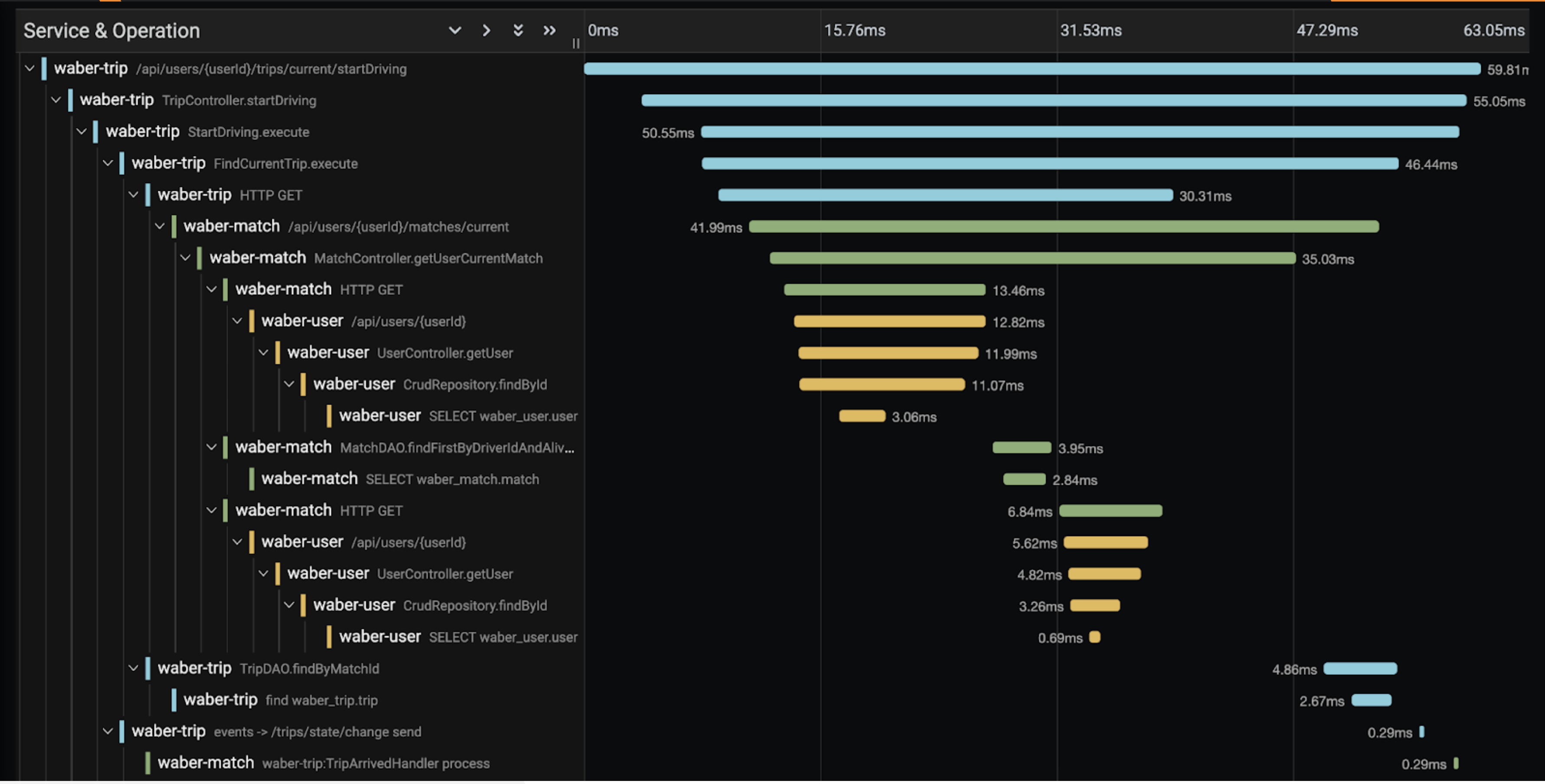Image resolution: width=1545 pixels, height=784 pixels.
Task: Click the pause indicator below the header icons
Action: (575, 43)
